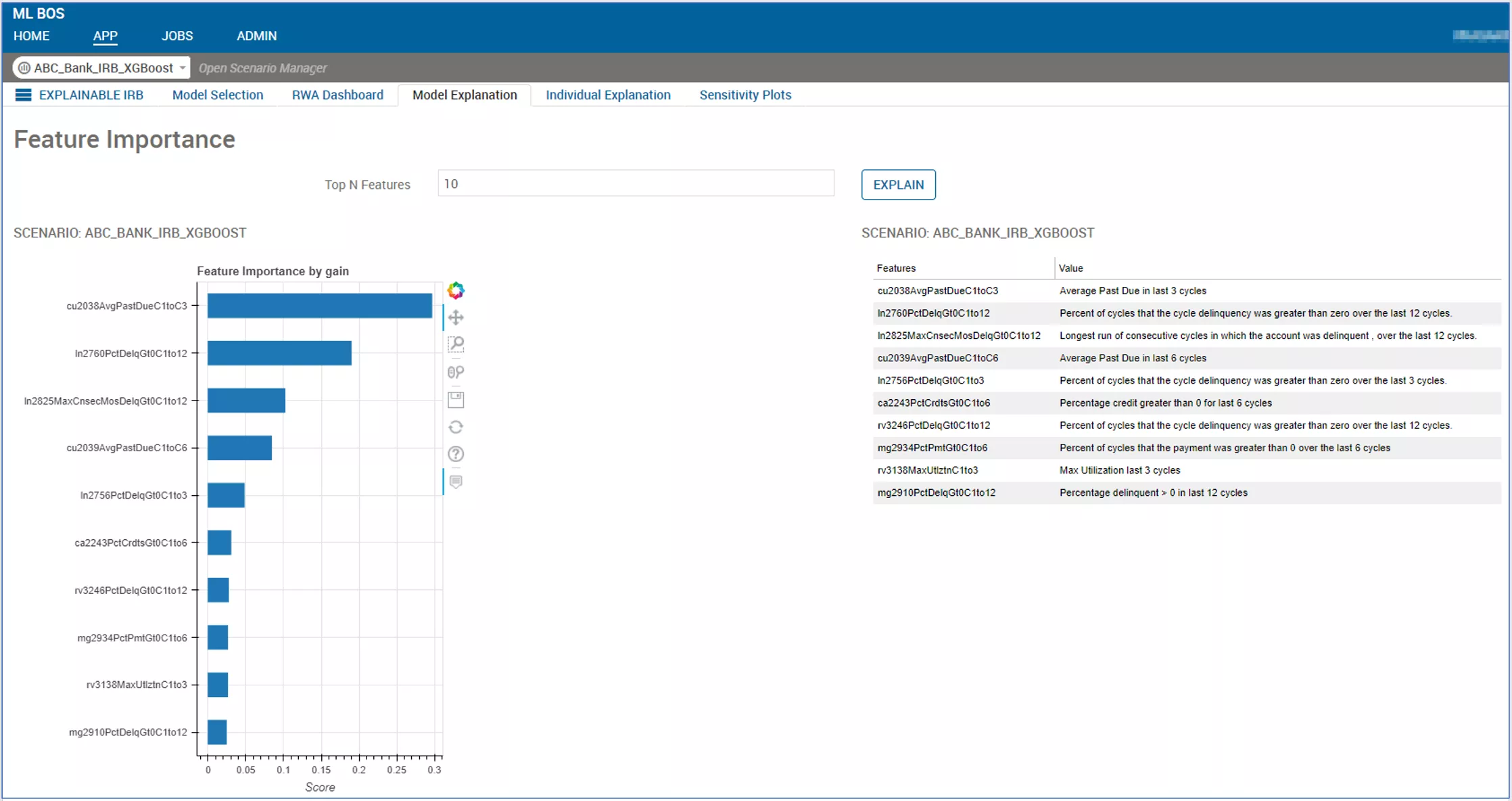
Task: Switch to the Individual Explanation tab
Action: tap(608, 95)
